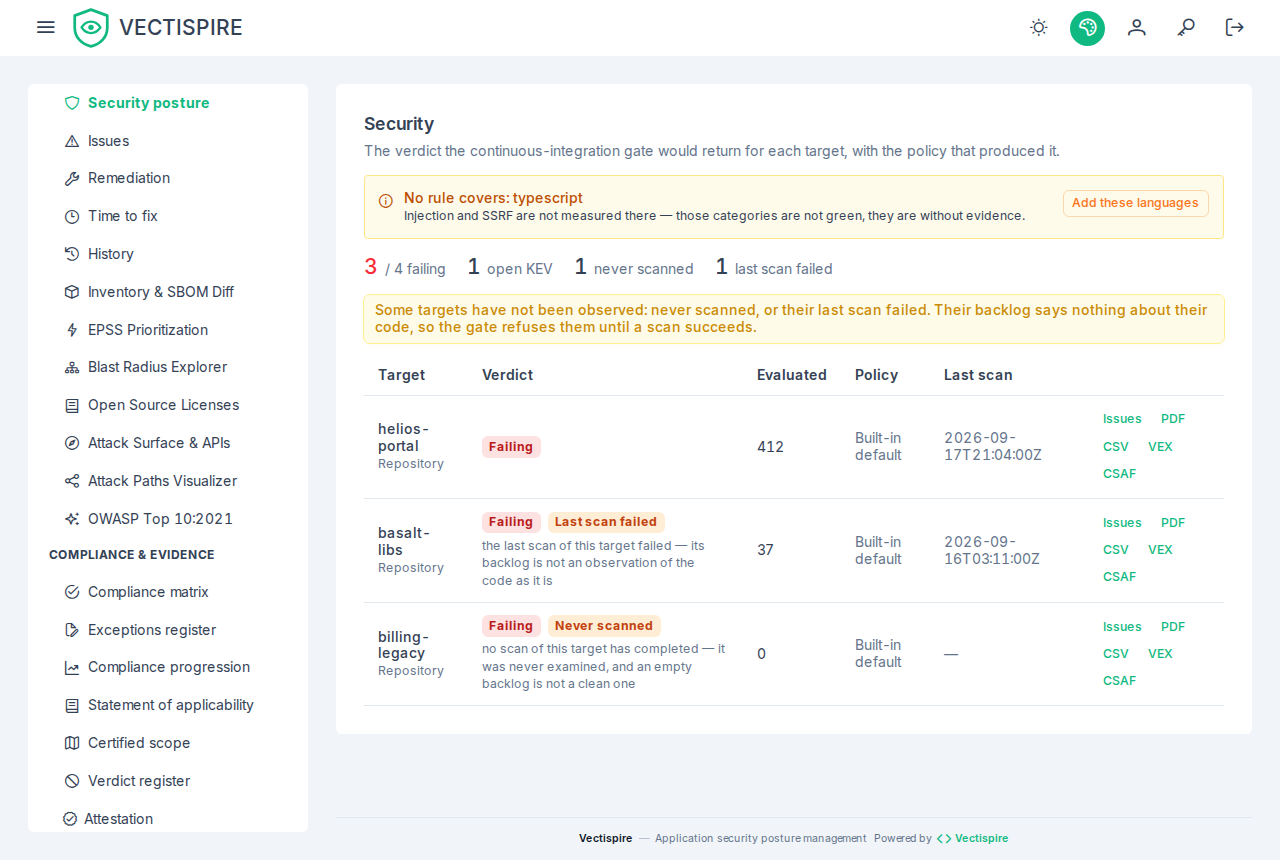Click the Add these languages button
Image resolution: width=1280 pixels, height=860 pixels.
(x=1135, y=203)
